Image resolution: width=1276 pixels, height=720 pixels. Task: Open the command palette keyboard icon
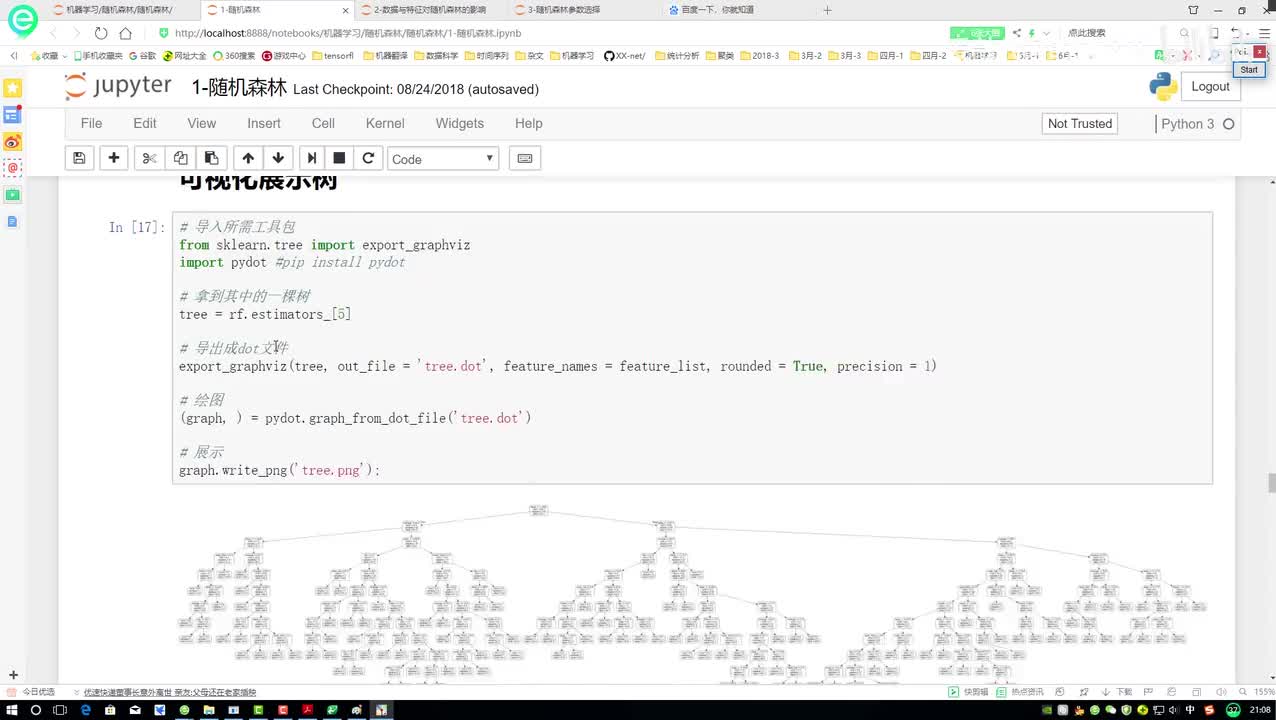525,158
